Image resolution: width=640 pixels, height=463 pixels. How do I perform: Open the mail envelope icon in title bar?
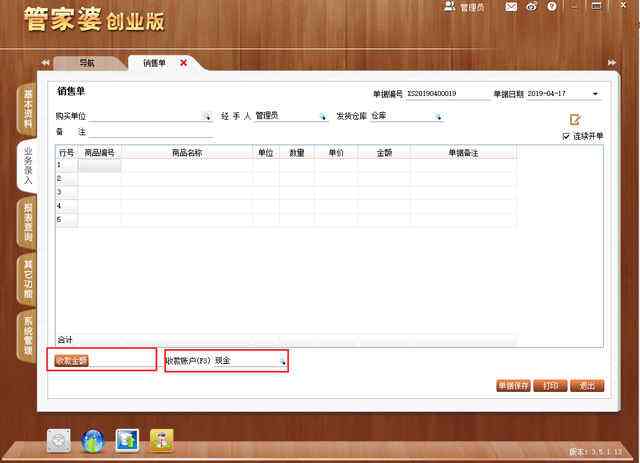[x=511, y=7]
